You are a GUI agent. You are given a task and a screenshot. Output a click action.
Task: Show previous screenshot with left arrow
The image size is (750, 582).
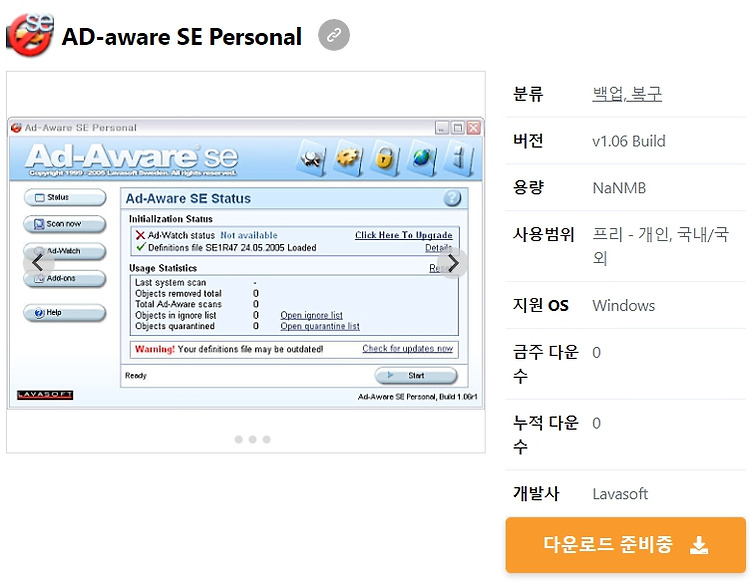38,262
